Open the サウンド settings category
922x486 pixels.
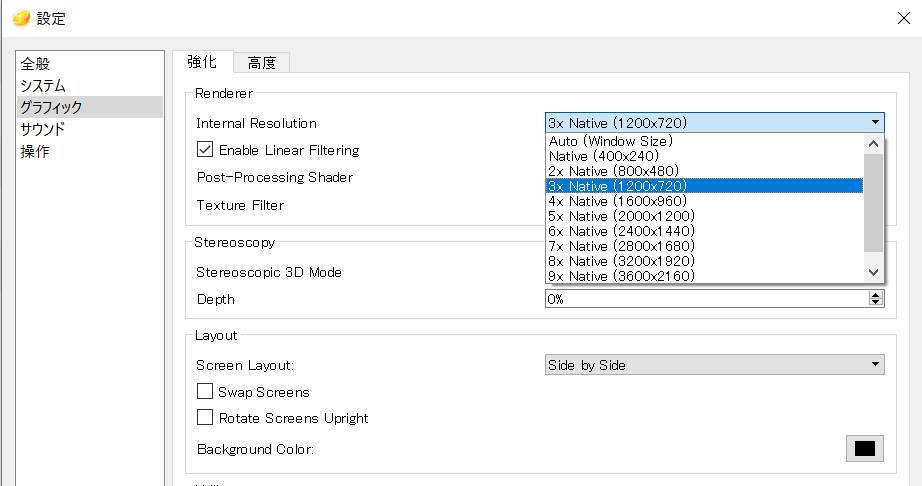(43, 129)
